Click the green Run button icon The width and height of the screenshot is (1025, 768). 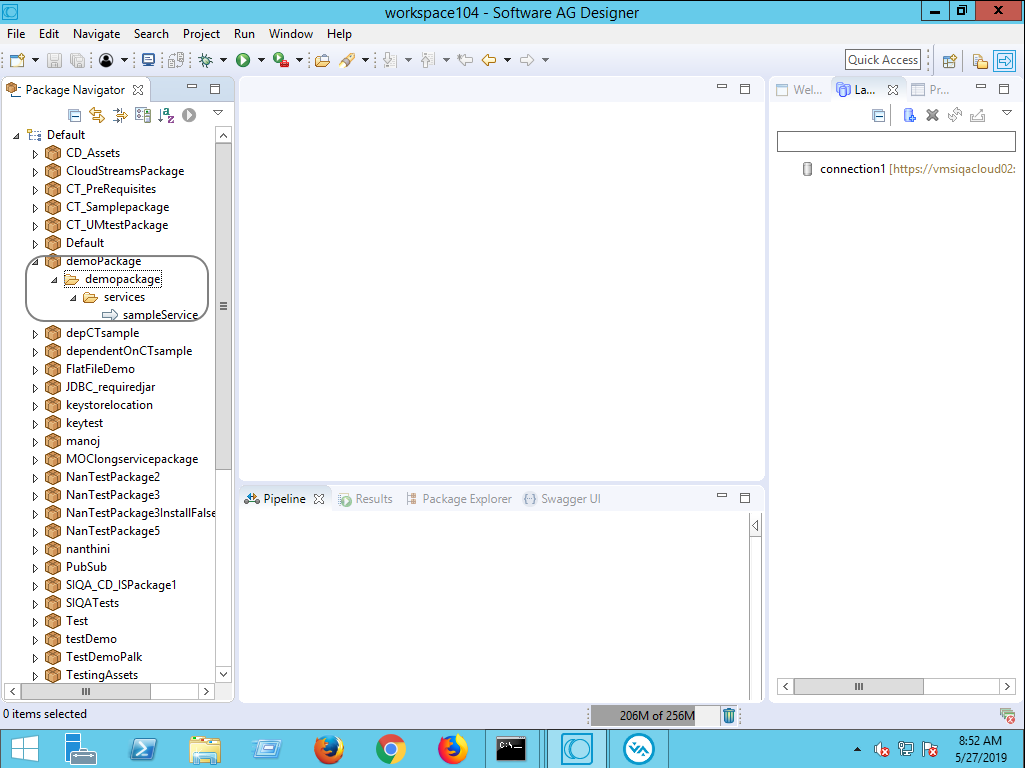point(243,60)
